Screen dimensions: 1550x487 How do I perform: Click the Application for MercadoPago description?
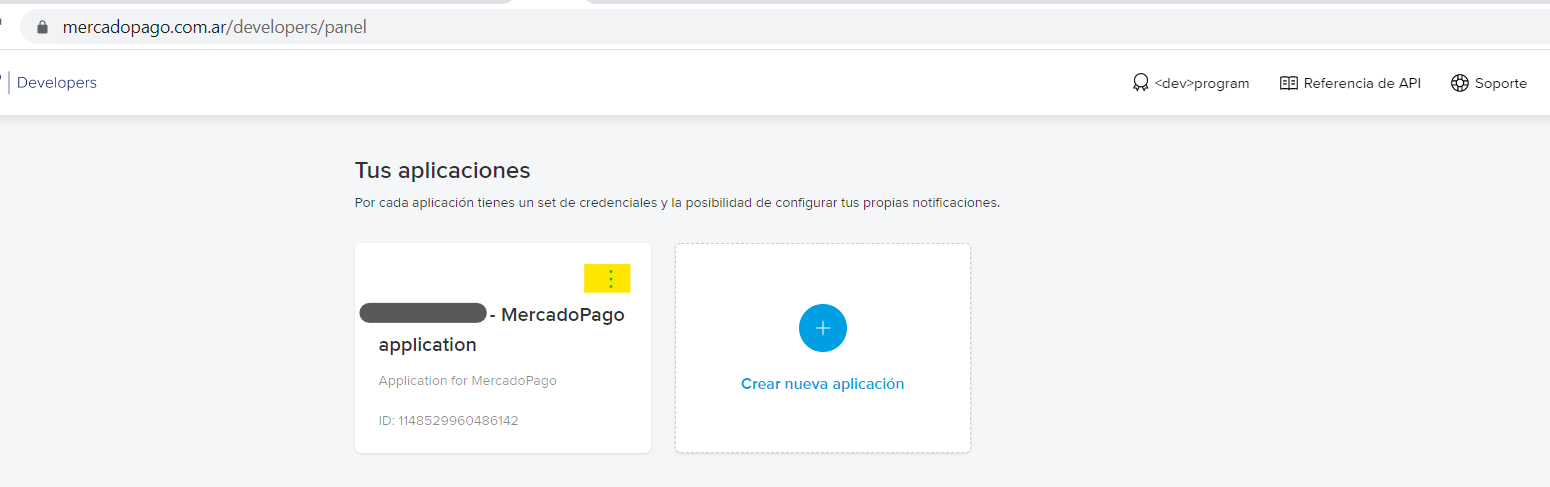point(467,381)
